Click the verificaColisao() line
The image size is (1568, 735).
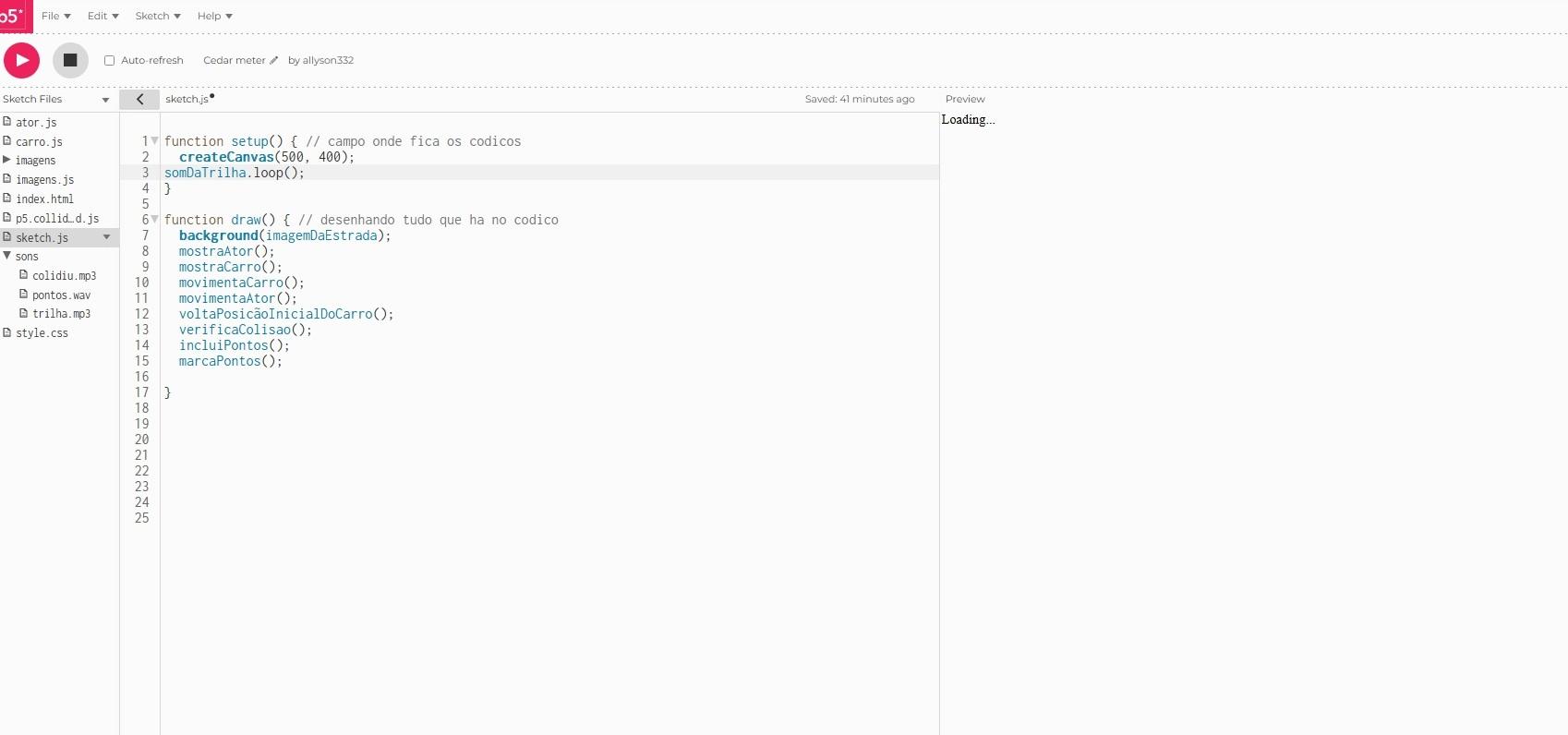pos(246,330)
